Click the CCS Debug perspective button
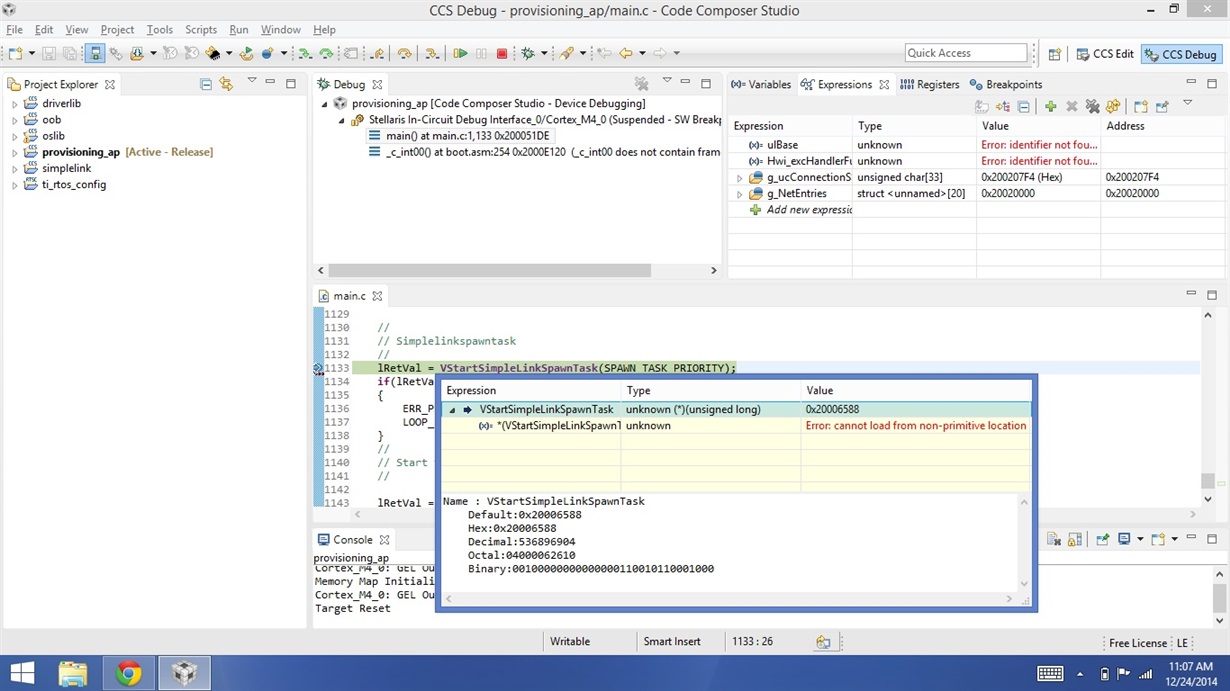This screenshot has height=691, width=1230. pos(1180,54)
